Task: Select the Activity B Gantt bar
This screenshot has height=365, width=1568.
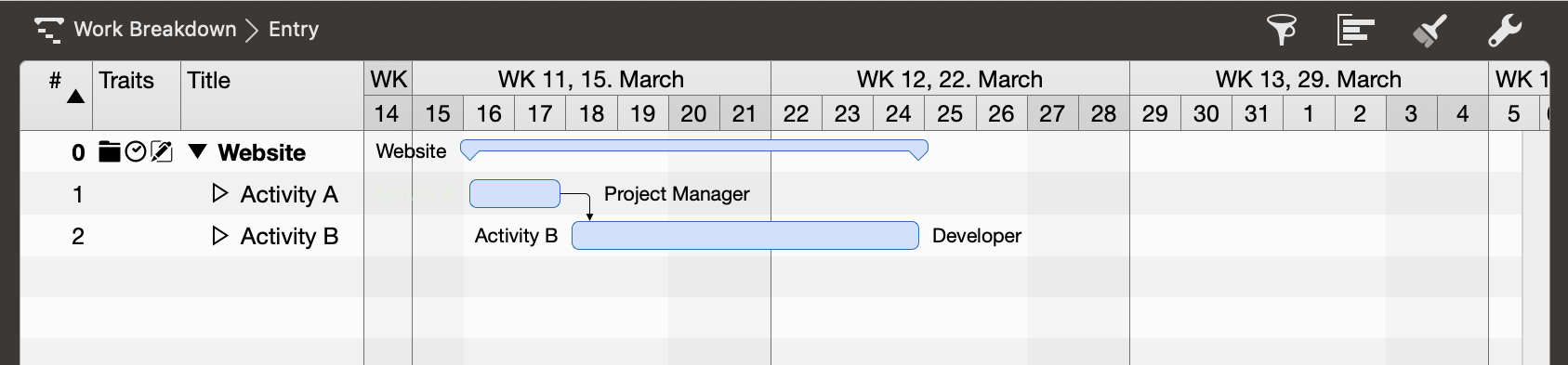Action: click(x=745, y=235)
